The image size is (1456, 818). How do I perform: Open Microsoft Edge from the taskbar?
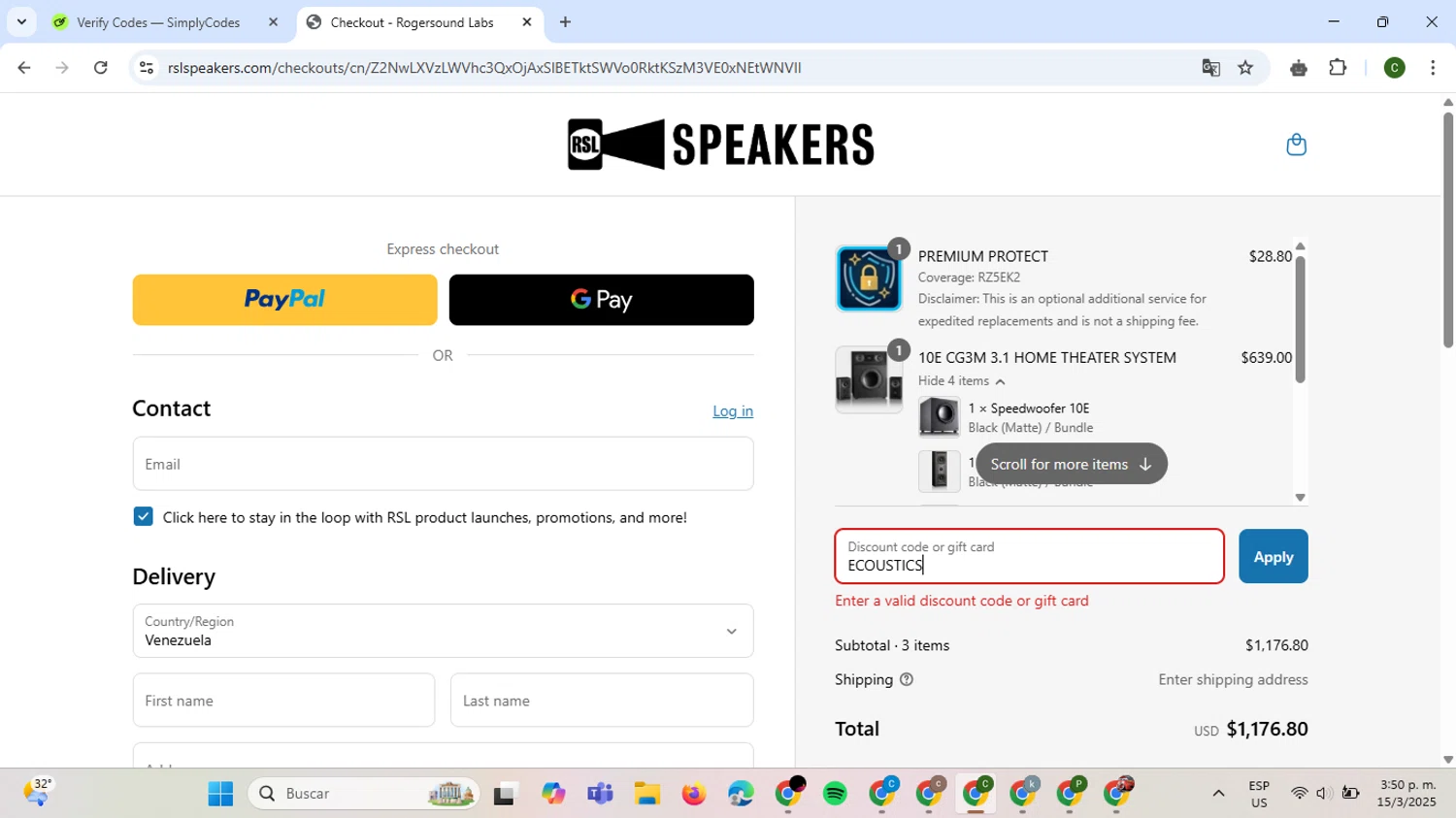pos(741,794)
